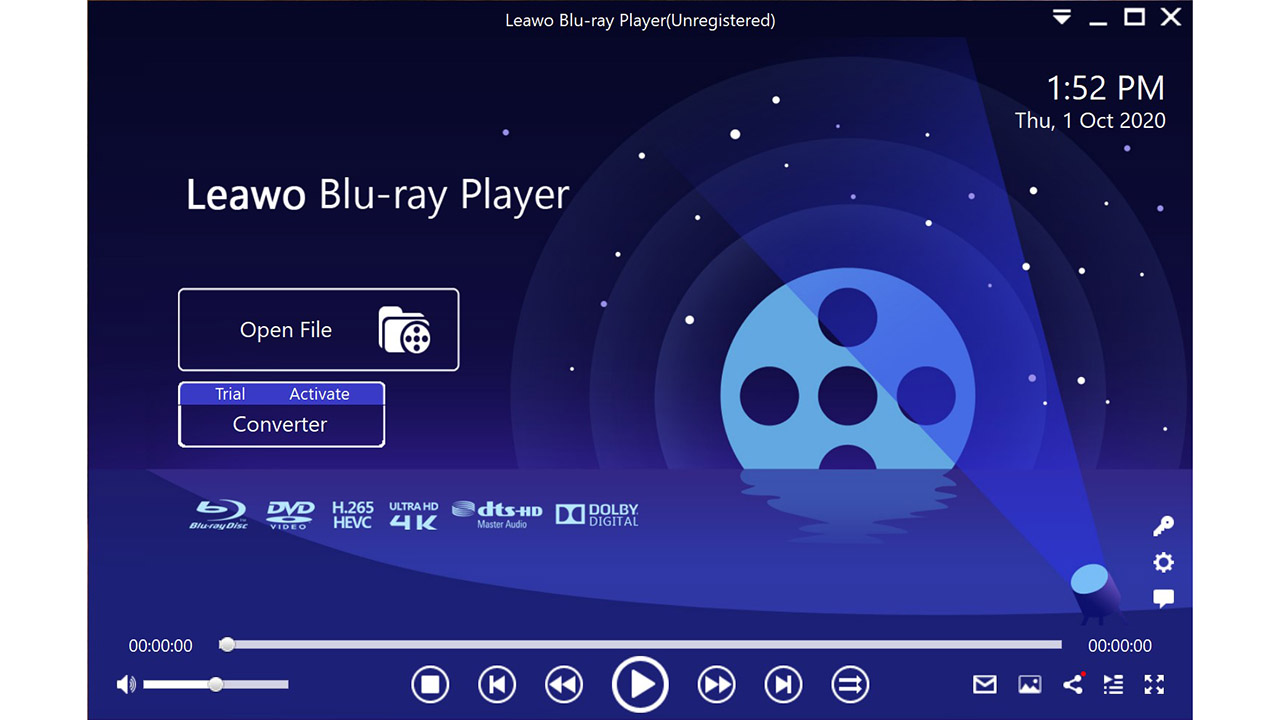
Task: Rewind using the fast backward button
Action: tap(564, 685)
